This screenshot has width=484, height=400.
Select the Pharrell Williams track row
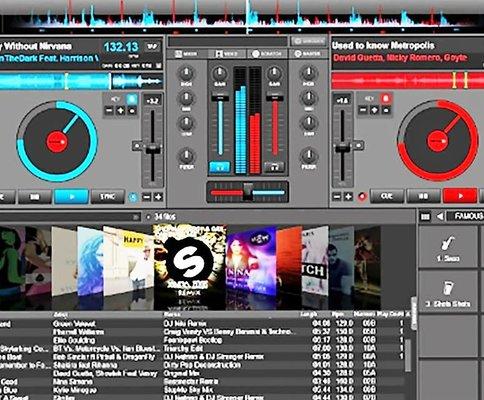coord(202,332)
